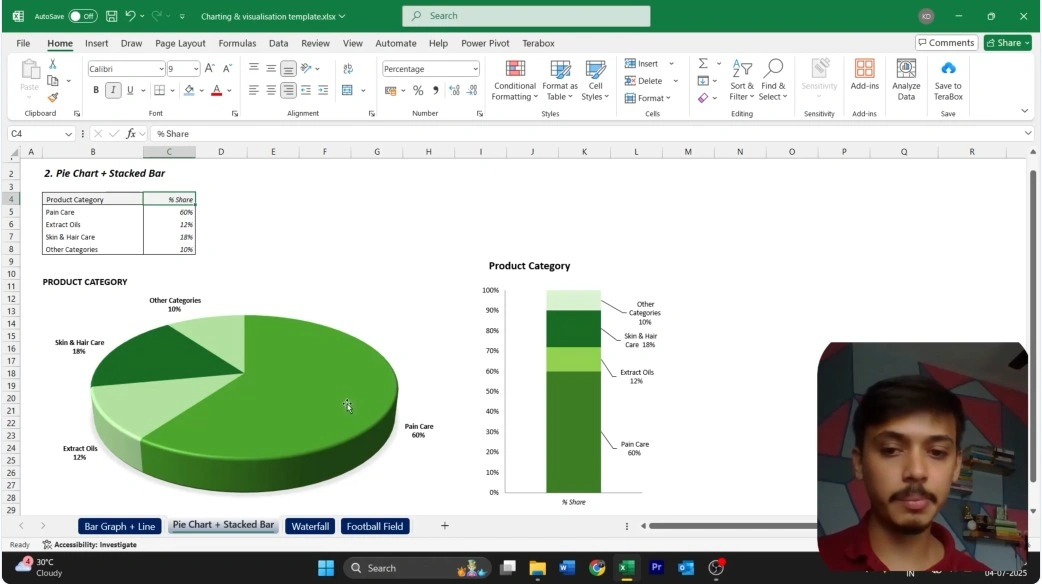The height and width of the screenshot is (584, 1042).
Task: Click the Decrease Decimal icon
Action: pyautogui.click(x=472, y=90)
